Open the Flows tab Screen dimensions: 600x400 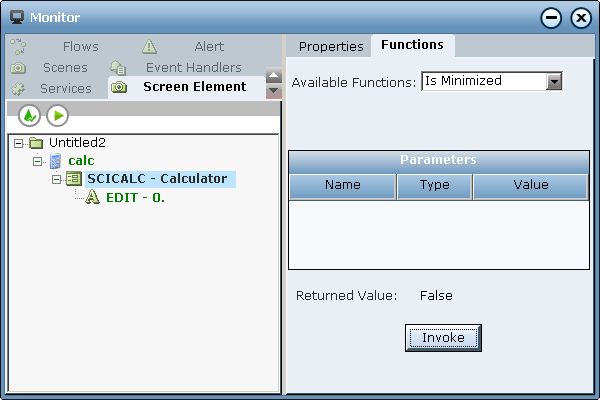[80, 46]
